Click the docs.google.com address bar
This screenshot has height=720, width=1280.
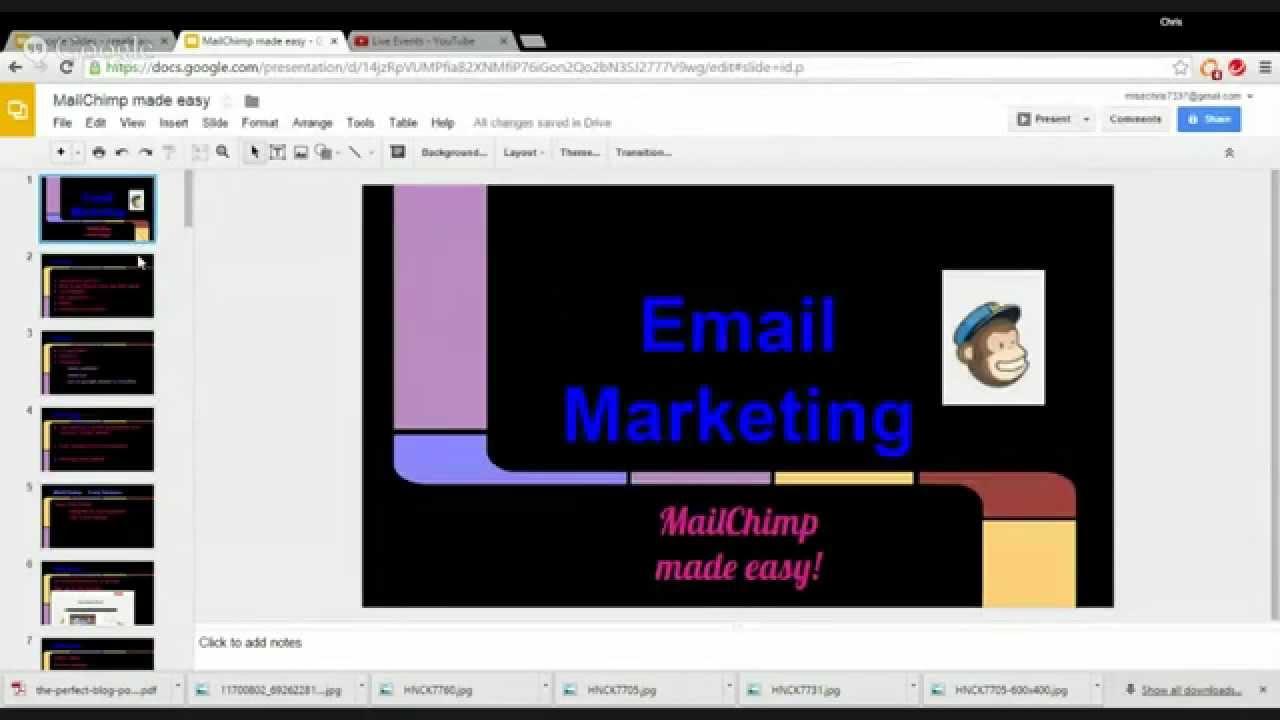pyautogui.click(x=630, y=67)
